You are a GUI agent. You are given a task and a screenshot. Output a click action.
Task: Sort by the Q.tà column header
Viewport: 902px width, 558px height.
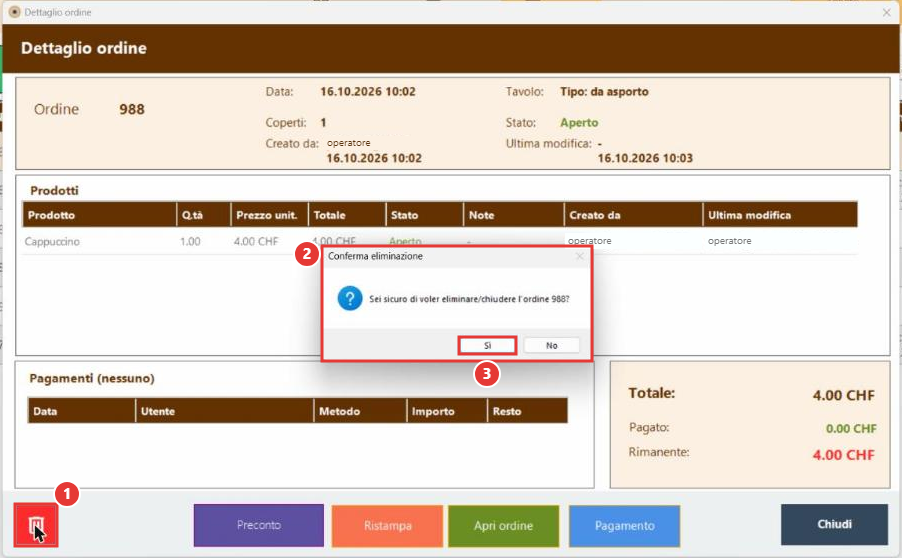(x=204, y=215)
